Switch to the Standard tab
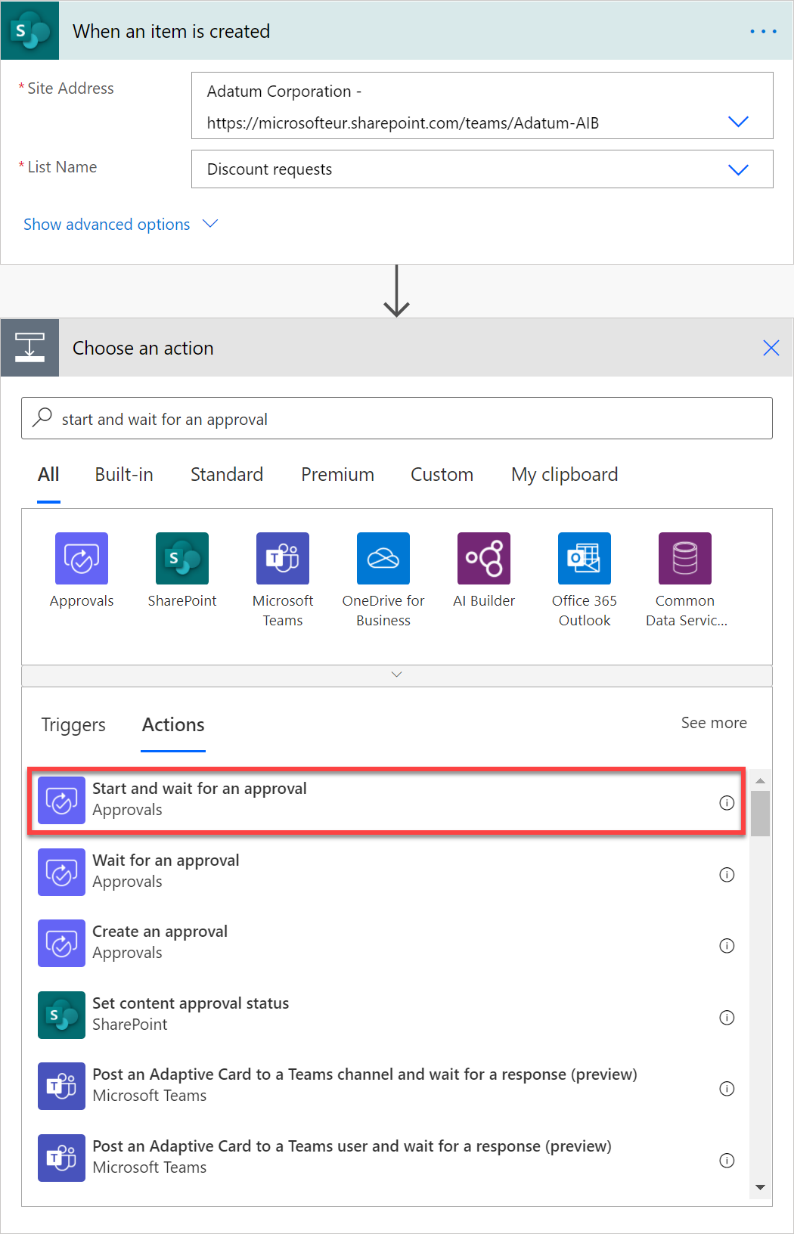The width and height of the screenshot is (794, 1234). tap(227, 475)
